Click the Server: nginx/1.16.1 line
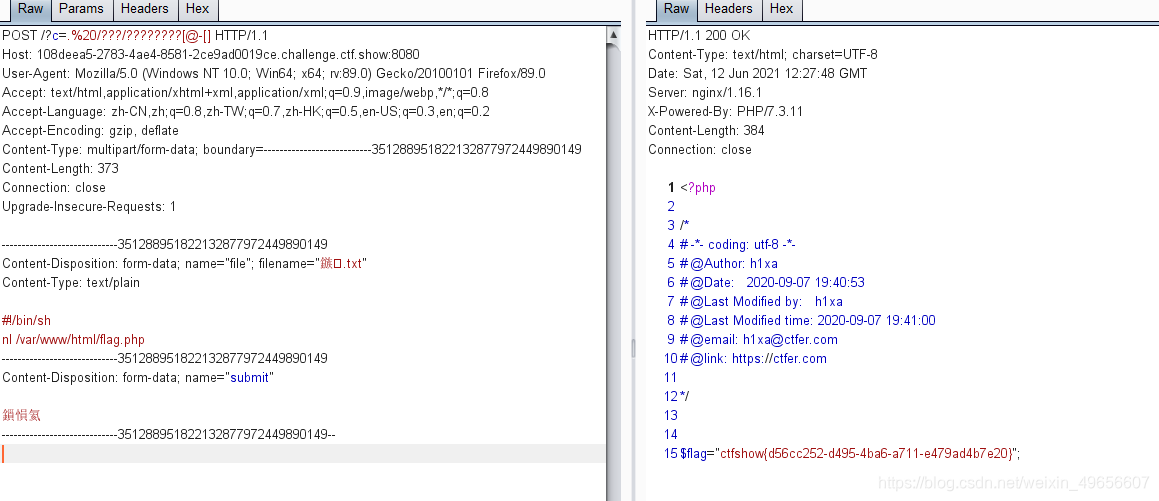Screen dimensions: 1159x501 pos(705,92)
